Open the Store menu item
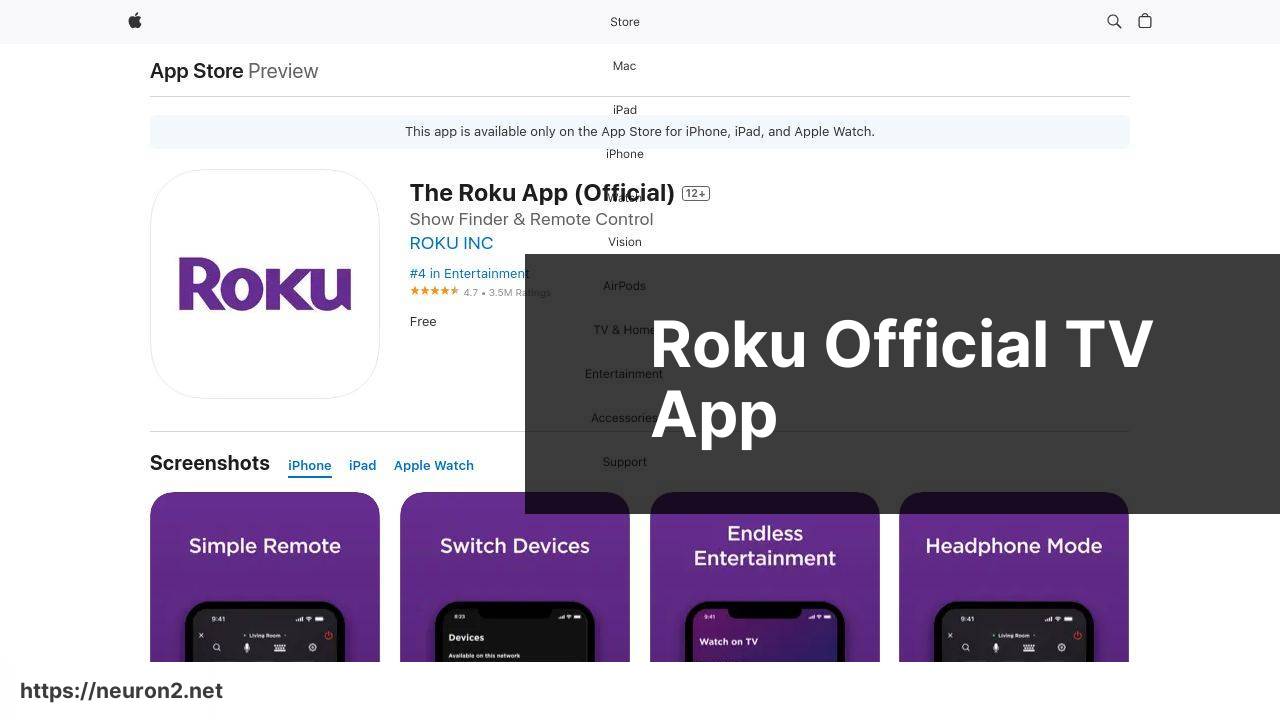The image size is (1280, 720). (x=625, y=22)
